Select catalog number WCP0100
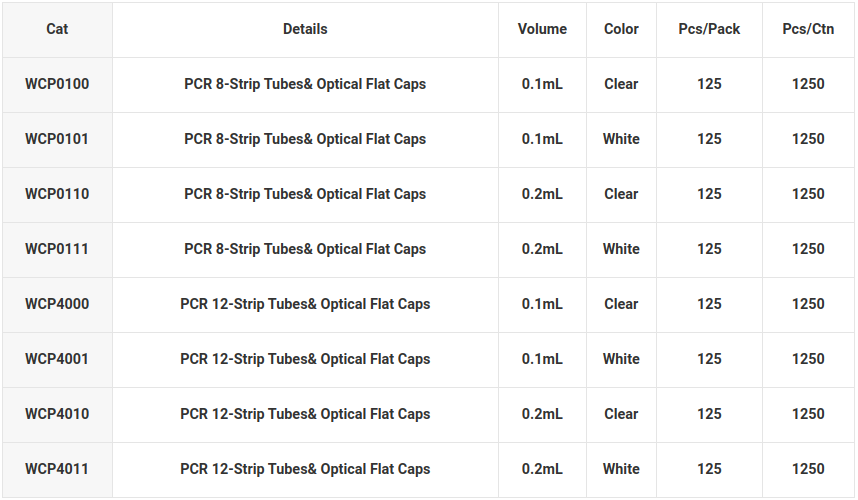The width and height of the screenshot is (858, 500). 57,84
